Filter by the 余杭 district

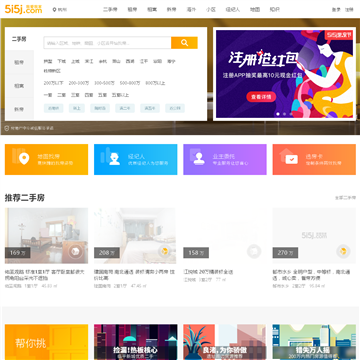click(x=102, y=61)
